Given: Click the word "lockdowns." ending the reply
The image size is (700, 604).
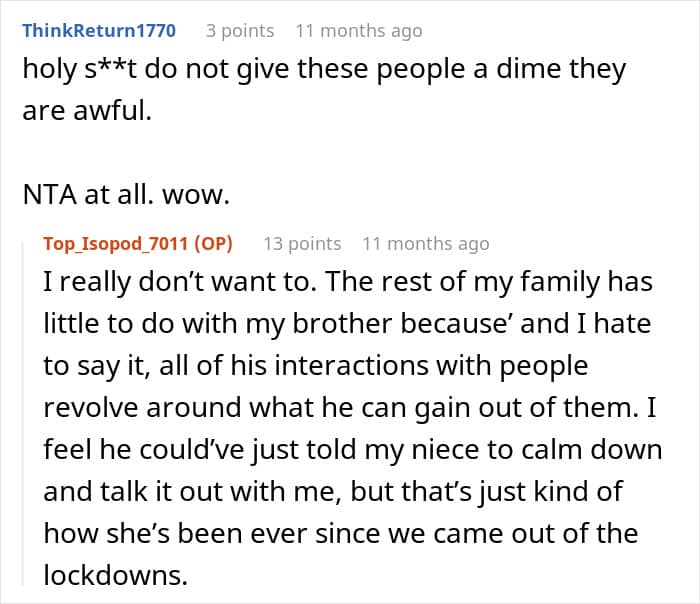Looking at the screenshot, I should coord(116,575).
